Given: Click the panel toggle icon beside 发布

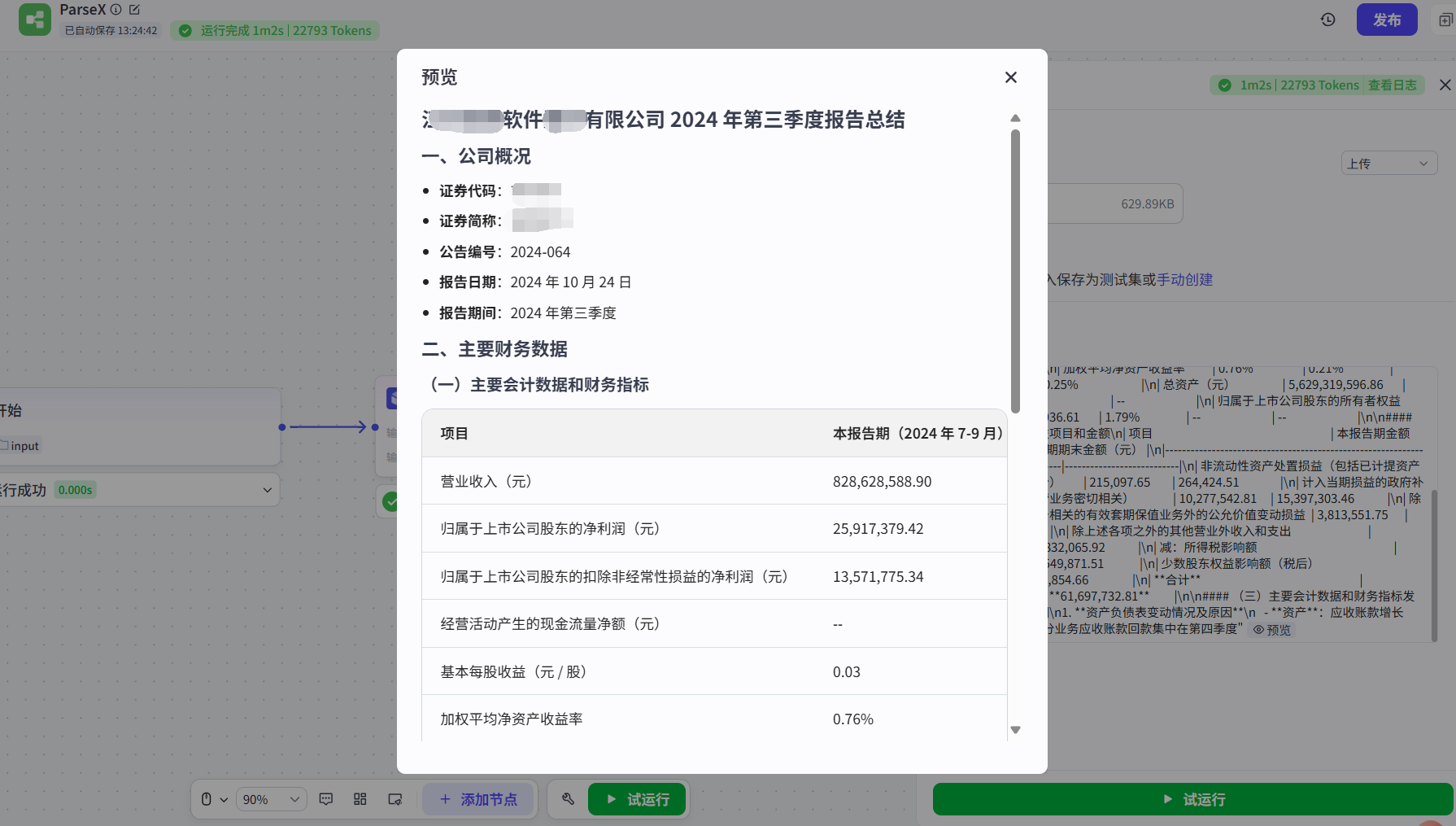Looking at the screenshot, I should pos(1445,20).
